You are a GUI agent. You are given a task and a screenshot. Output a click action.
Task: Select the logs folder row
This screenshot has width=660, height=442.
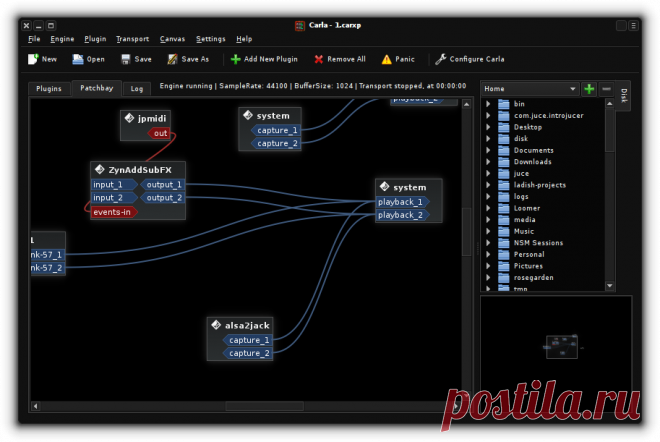coord(546,197)
